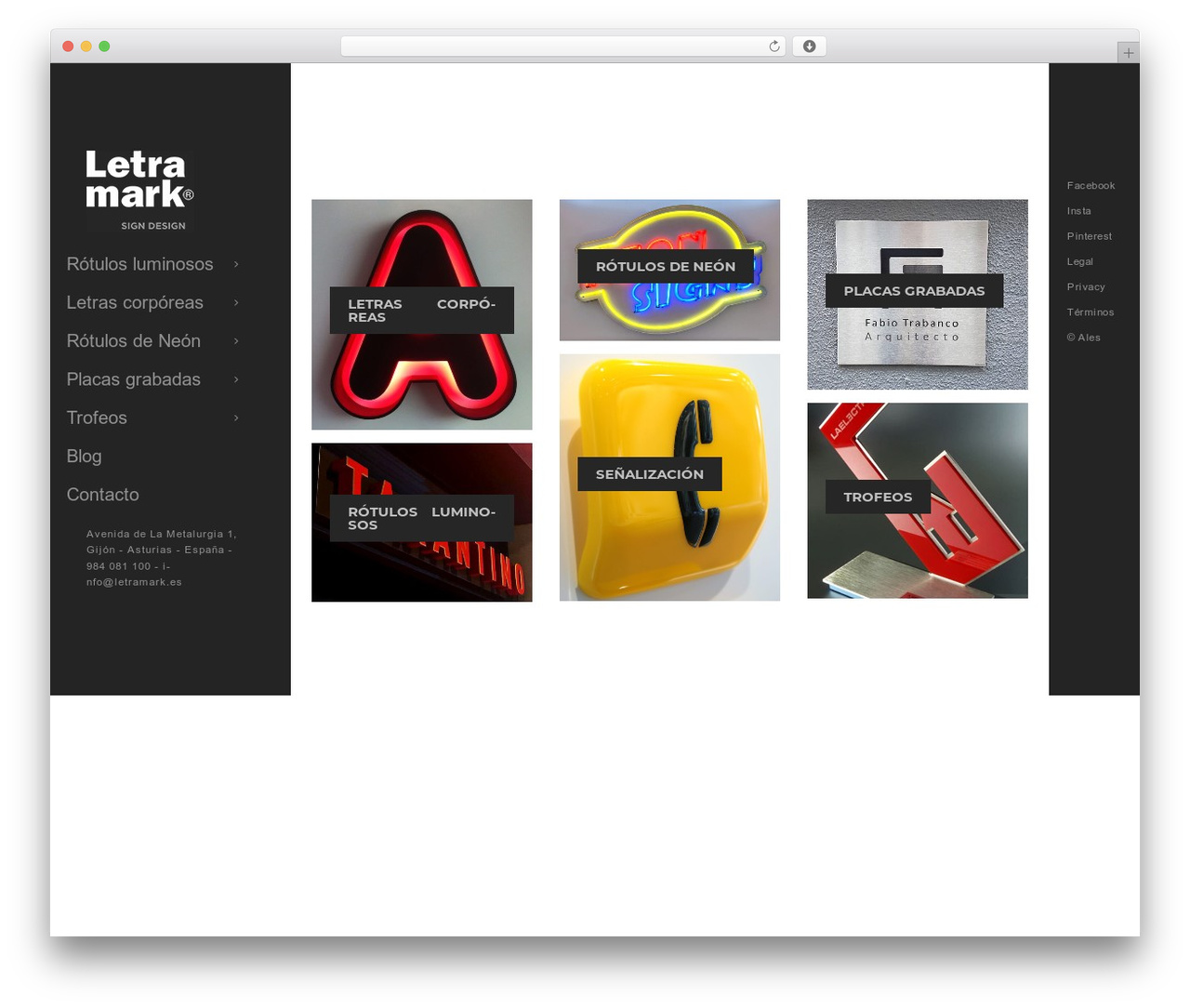The width and height of the screenshot is (1190, 1008).
Task: Expand the Trofeos submenu arrow
Action: [236, 418]
